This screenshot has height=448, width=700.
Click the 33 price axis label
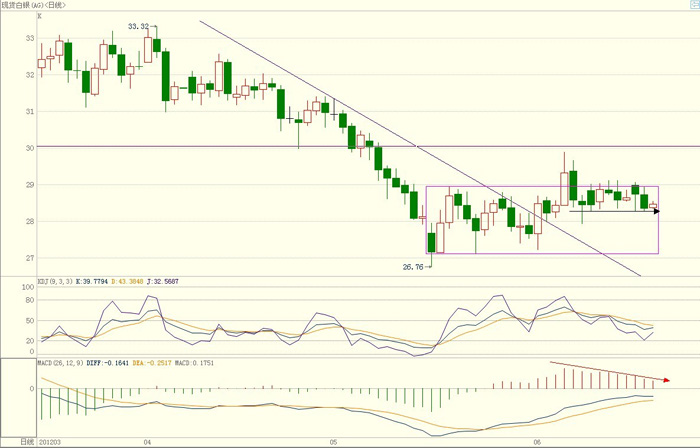point(30,38)
